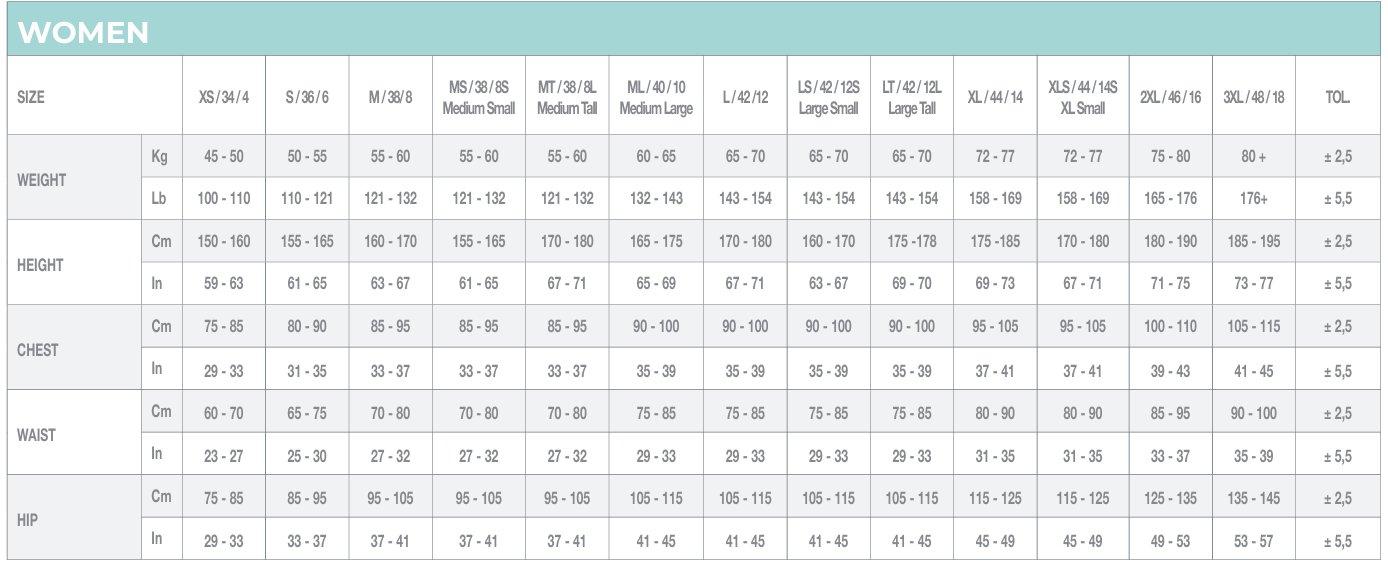1388x562 pixels.
Task: Select the SIZE header cell
Action: pos(31,97)
